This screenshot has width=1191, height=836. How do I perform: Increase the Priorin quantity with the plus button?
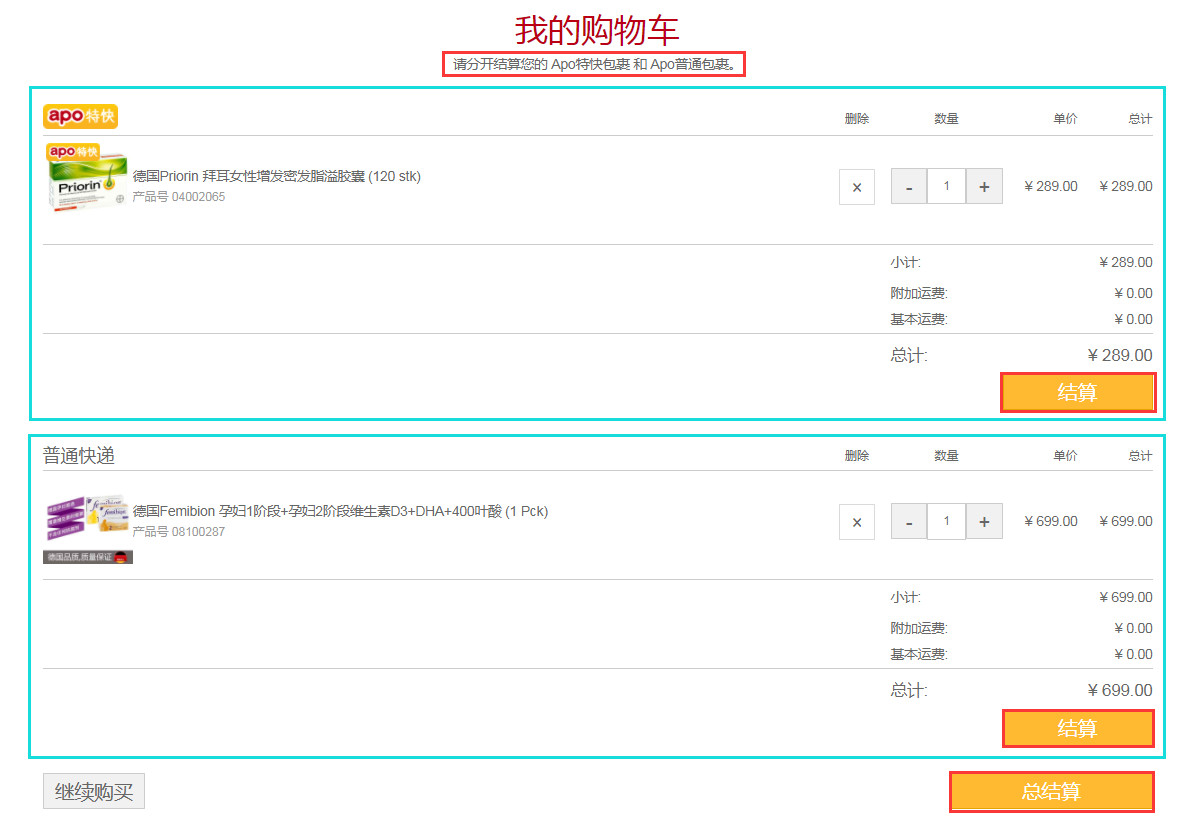click(x=984, y=187)
